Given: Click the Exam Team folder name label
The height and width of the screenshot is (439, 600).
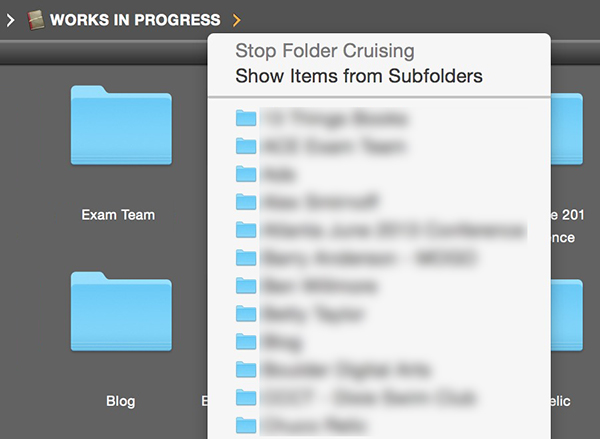Looking at the screenshot, I should (118, 215).
